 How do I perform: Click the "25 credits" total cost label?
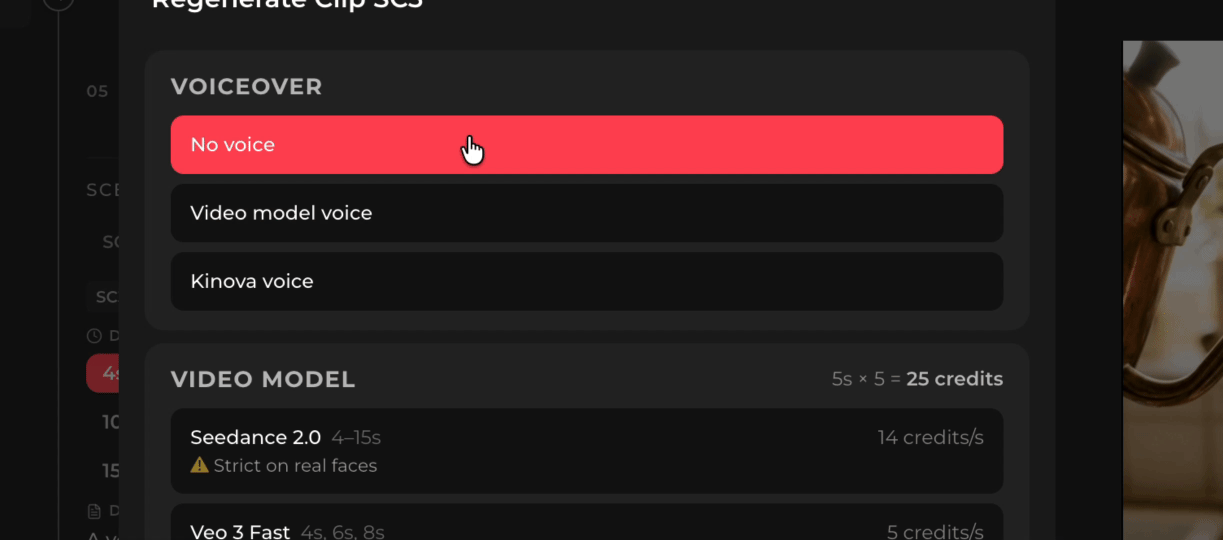pyautogui.click(x=954, y=379)
